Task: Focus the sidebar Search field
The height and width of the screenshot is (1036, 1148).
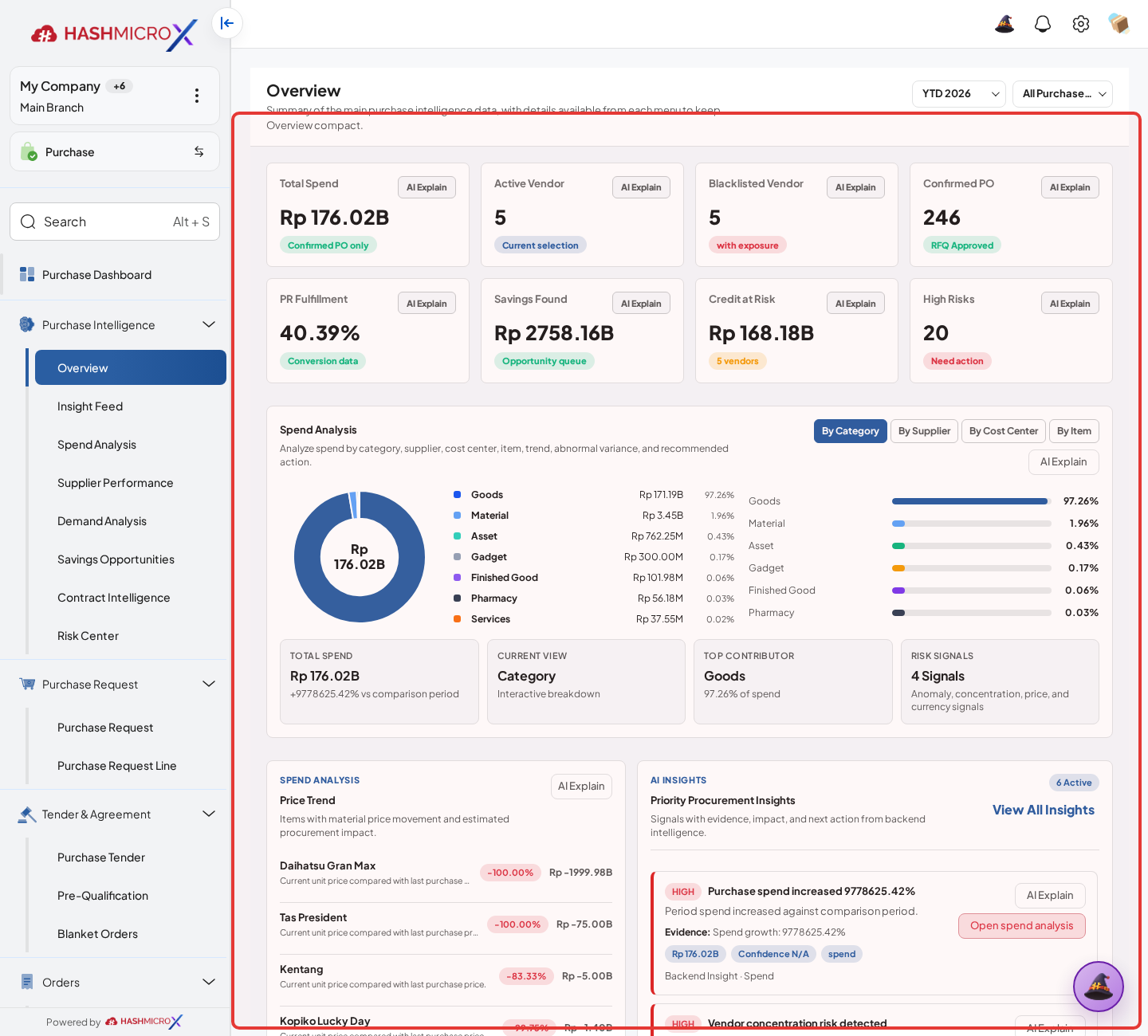Action: click(x=115, y=222)
